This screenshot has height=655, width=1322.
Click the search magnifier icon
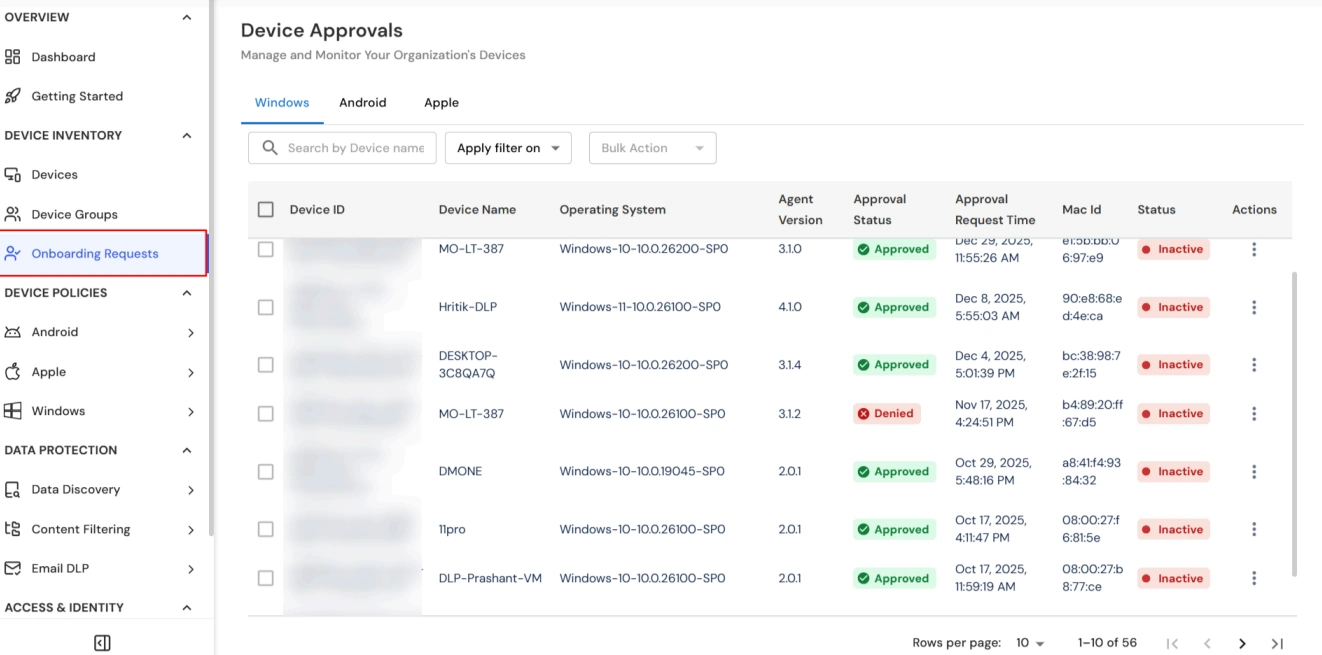270,148
